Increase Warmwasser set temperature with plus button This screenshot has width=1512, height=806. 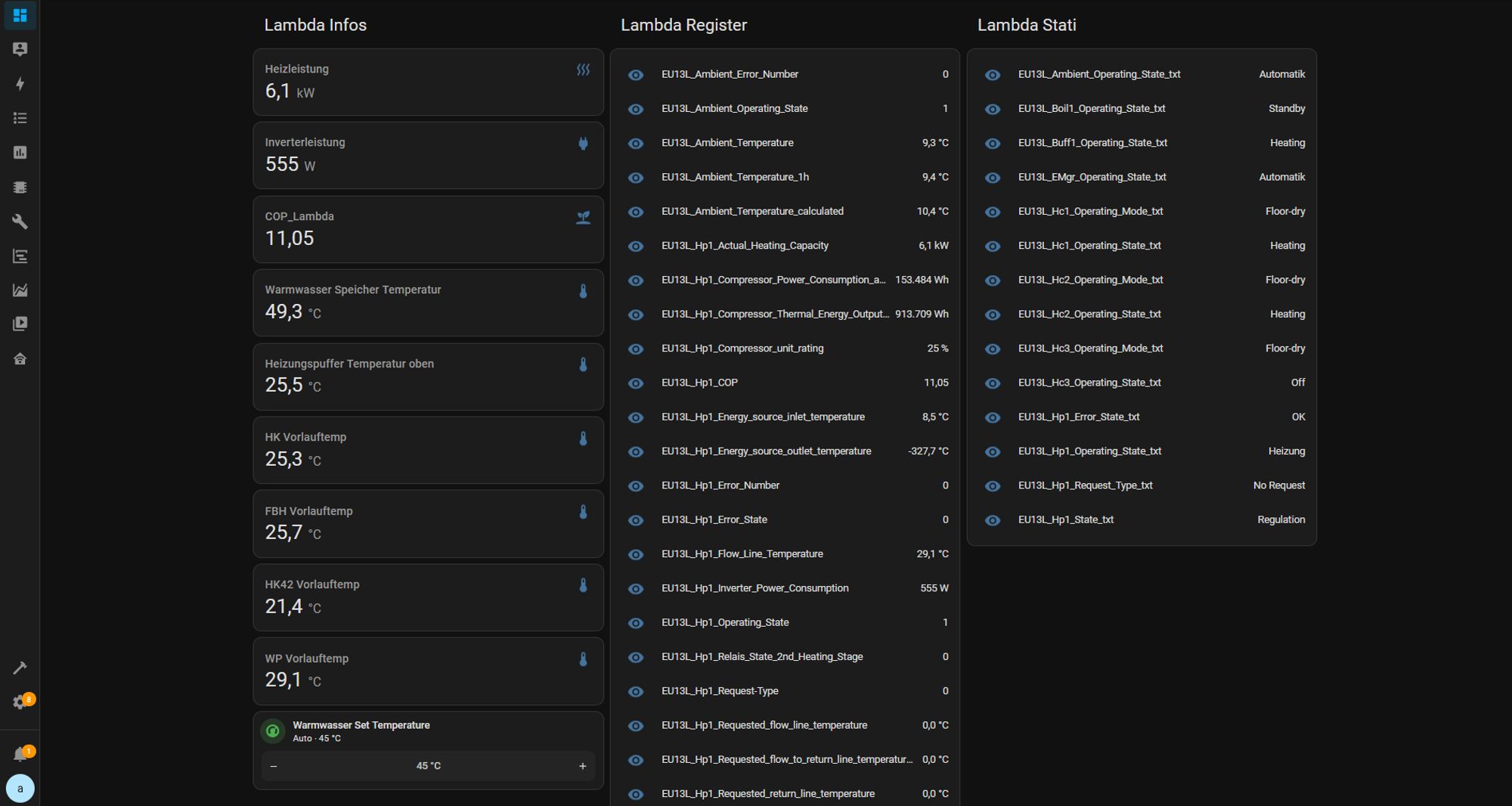coord(582,766)
